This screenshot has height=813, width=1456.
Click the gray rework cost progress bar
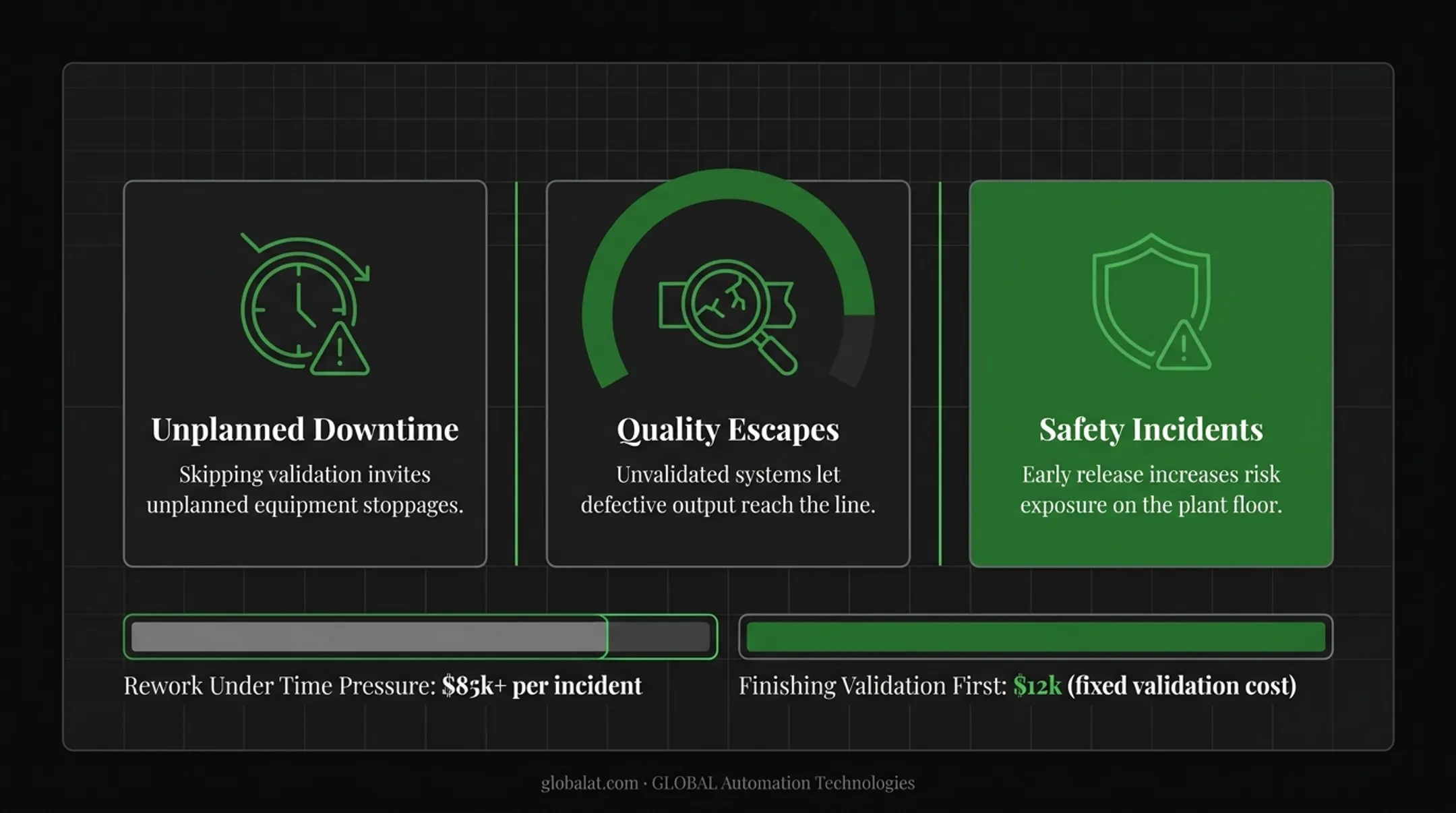pyautogui.click(x=421, y=636)
